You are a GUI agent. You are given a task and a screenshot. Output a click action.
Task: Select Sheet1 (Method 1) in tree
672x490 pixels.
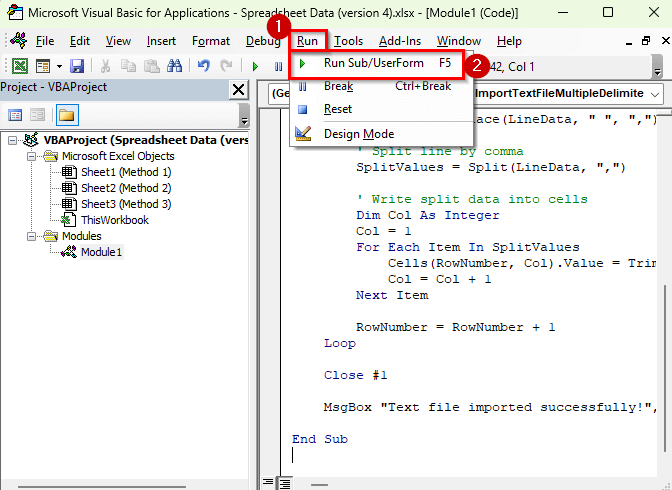[126, 172]
